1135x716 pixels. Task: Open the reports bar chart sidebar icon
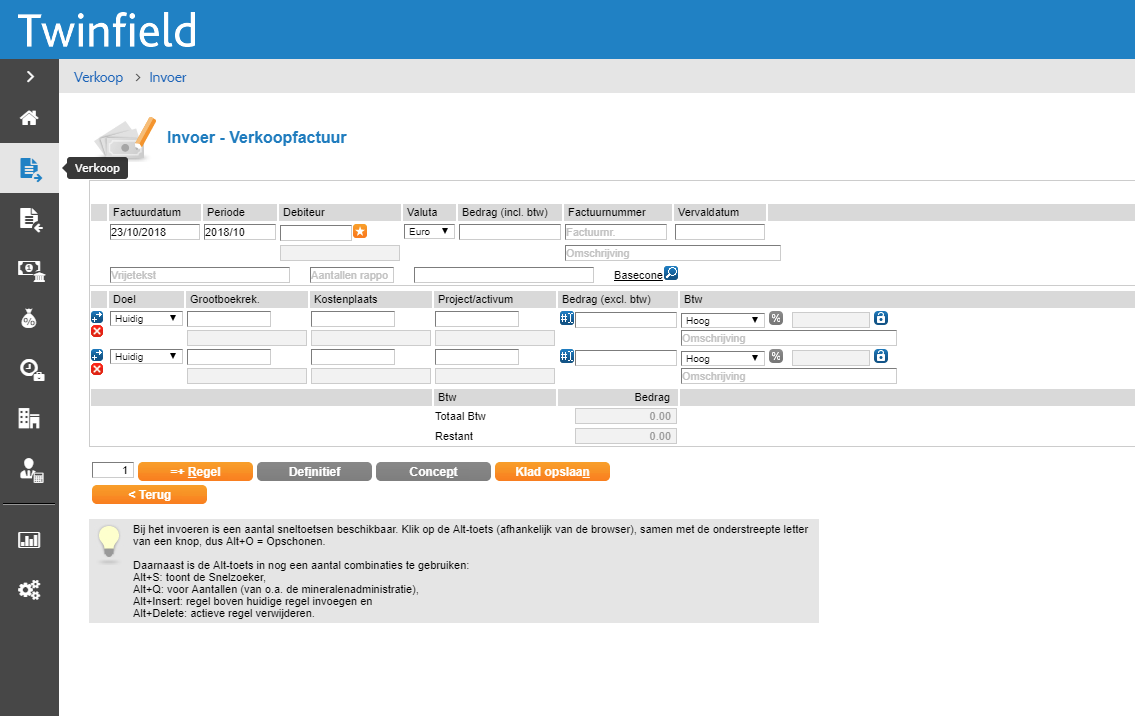(29, 540)
